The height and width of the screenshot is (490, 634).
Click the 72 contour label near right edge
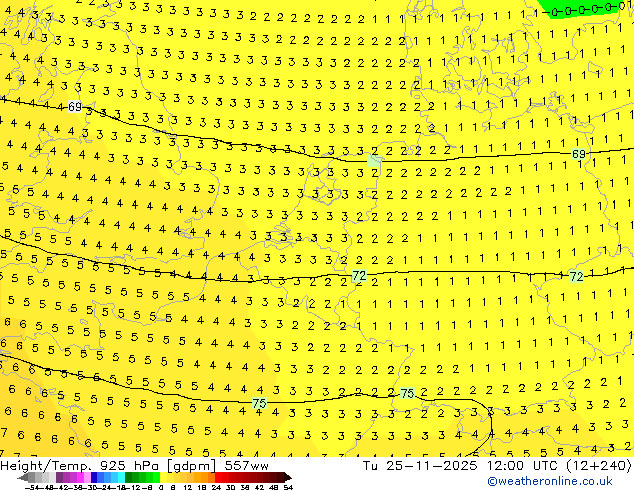pos(576,277)
